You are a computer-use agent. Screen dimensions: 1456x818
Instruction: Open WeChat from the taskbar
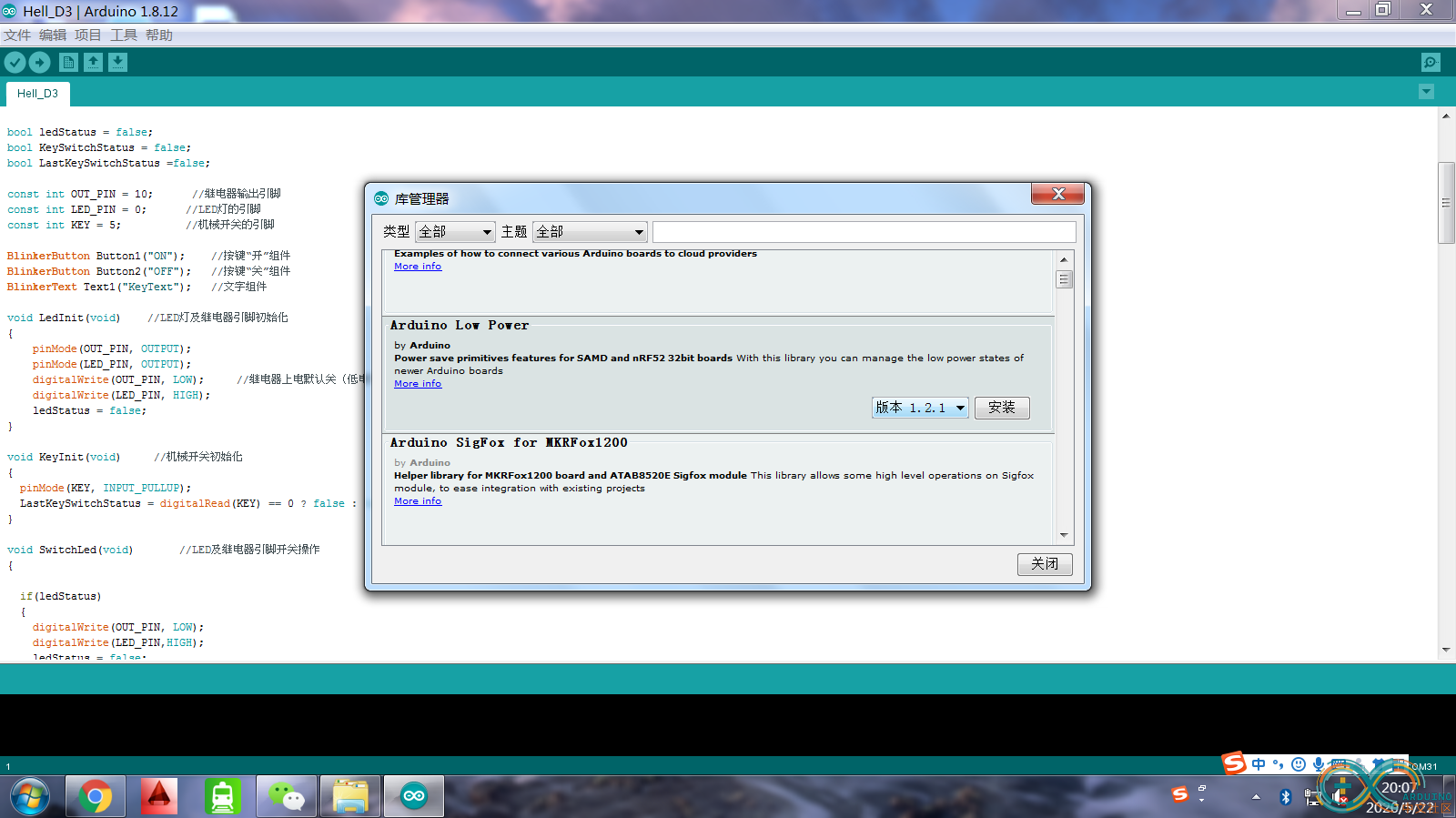287,797
